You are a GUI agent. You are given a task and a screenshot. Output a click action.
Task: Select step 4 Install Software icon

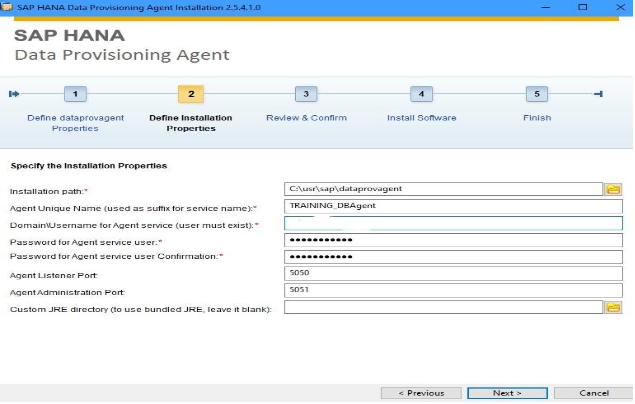tap(421, 94)
